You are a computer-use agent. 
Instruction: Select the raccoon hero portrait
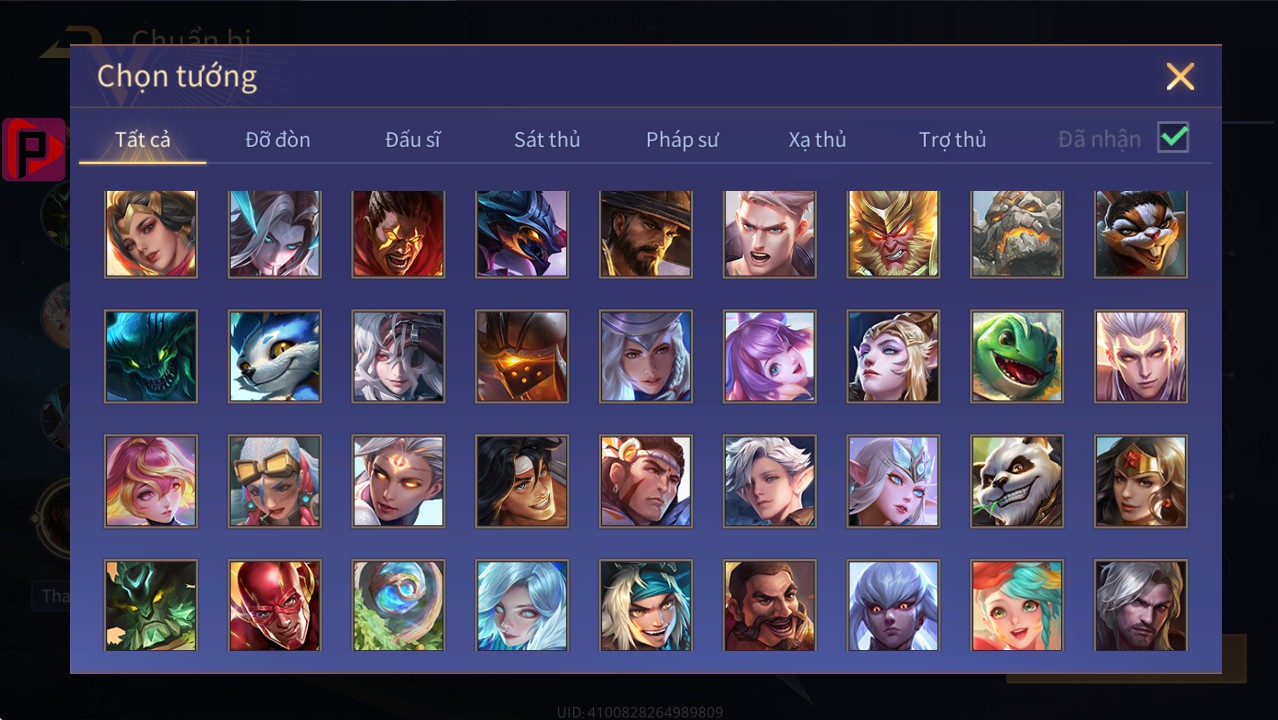1141,234
